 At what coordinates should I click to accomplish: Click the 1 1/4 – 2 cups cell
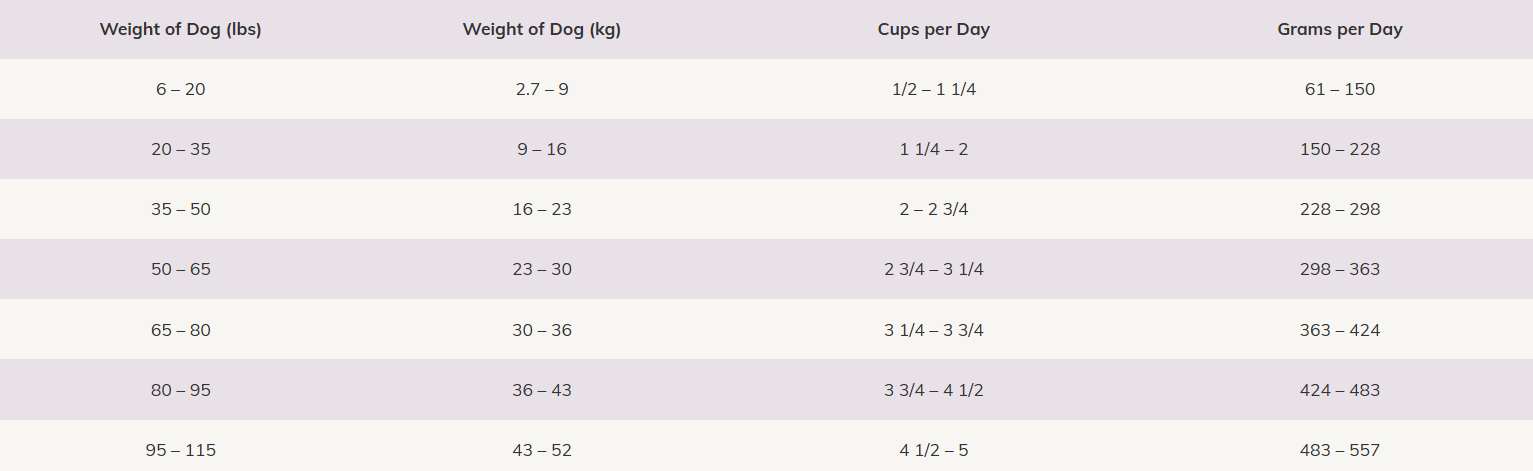933,149
